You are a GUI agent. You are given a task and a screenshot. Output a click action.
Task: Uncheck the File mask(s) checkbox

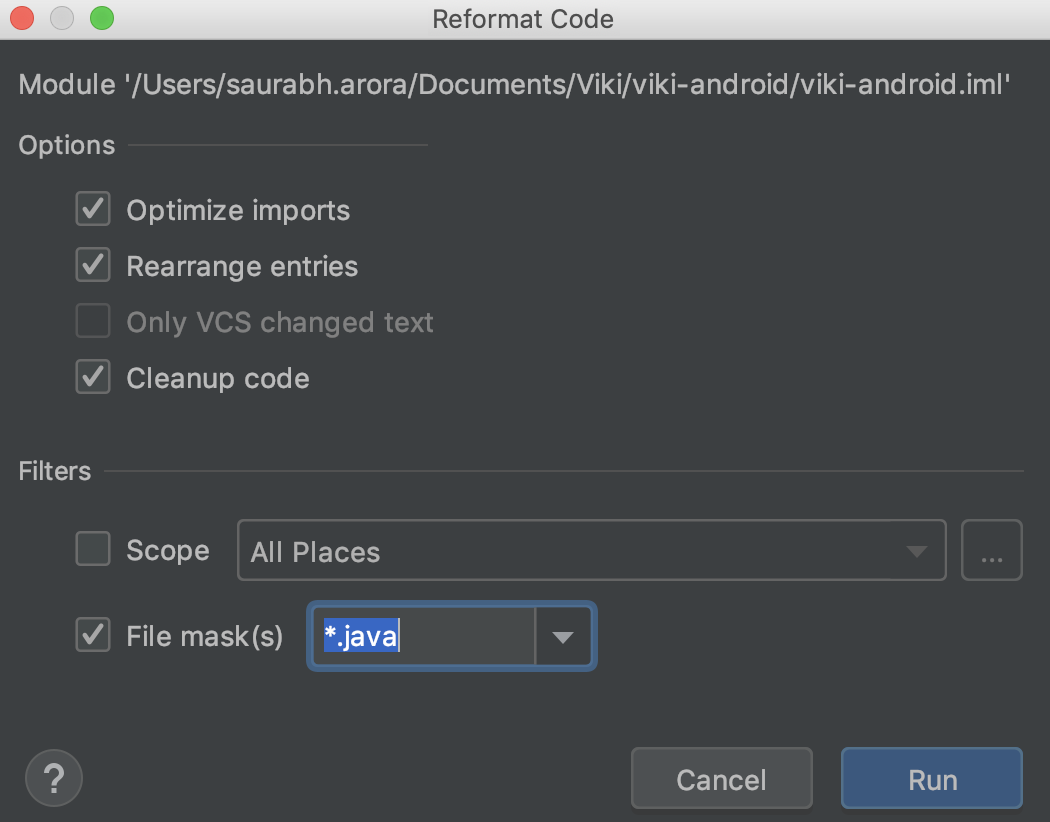92,635
